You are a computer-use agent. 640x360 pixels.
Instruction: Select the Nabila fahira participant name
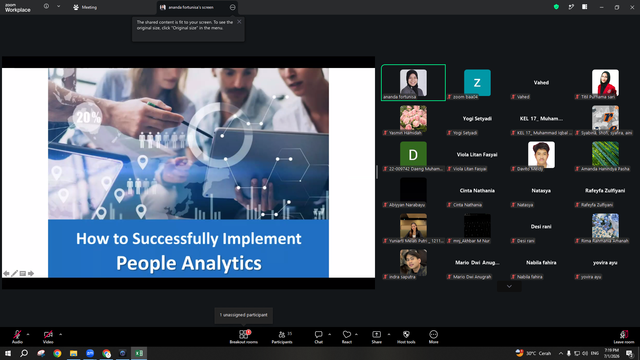coord(541,262)
